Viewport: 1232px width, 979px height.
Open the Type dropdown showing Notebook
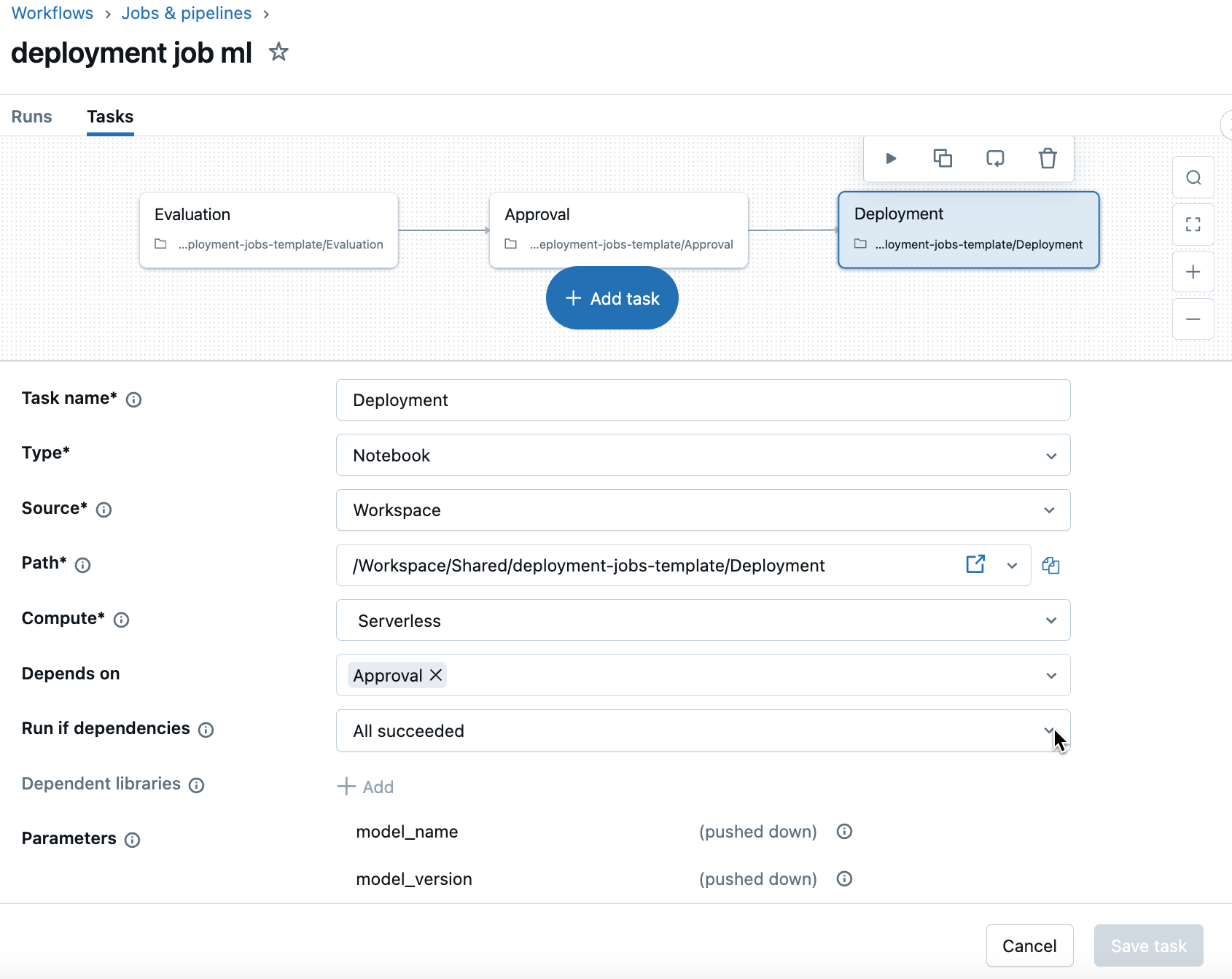point(1050,455)
